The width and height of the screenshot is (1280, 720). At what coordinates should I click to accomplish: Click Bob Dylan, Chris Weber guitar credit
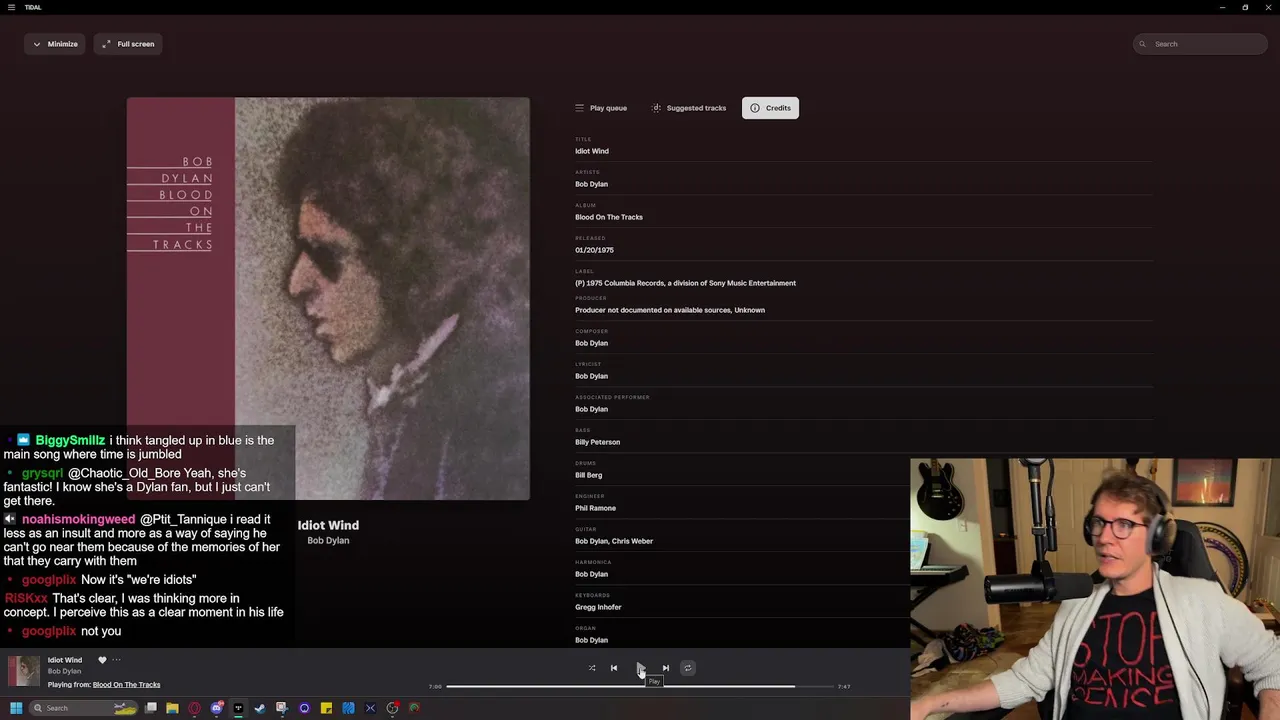614,541
